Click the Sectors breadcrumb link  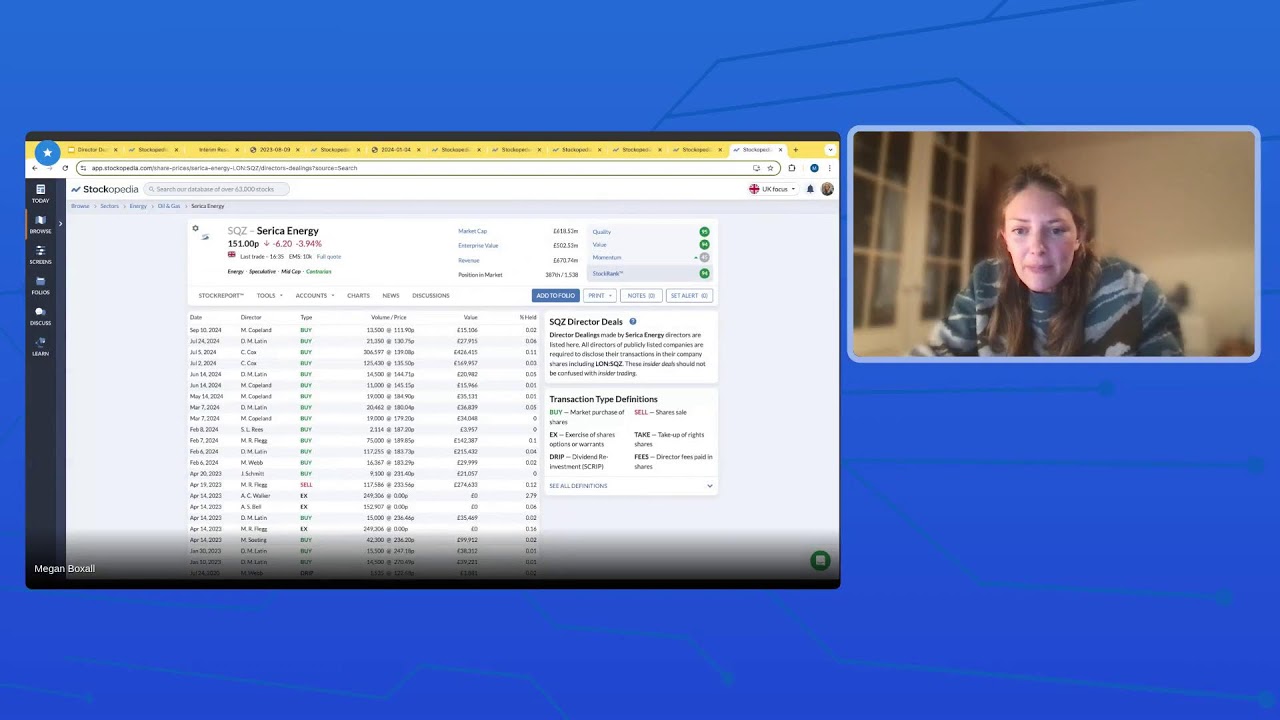point(109,206)
